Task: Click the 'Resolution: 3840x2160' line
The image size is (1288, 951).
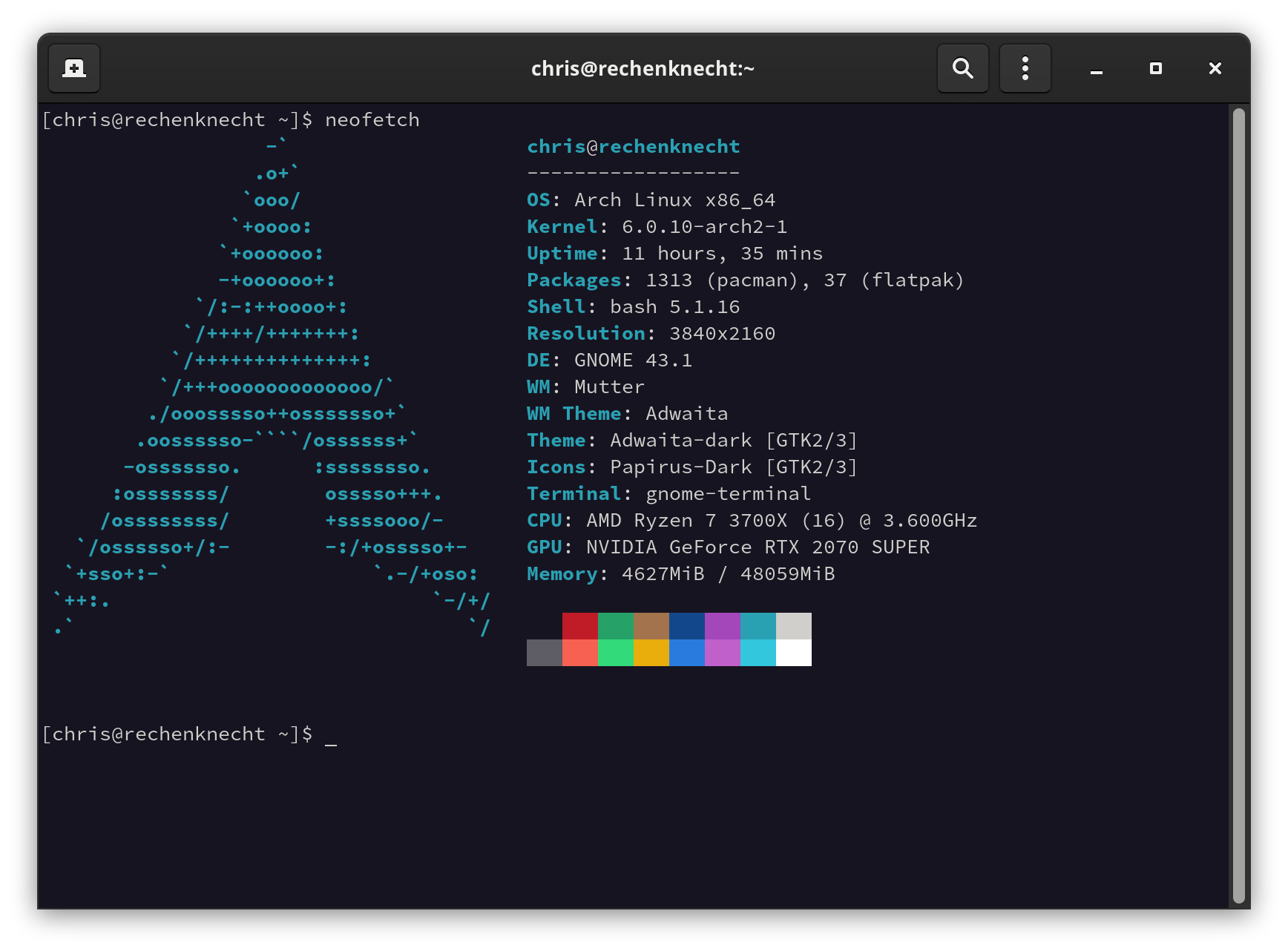Action: click(x=651, y=334)
